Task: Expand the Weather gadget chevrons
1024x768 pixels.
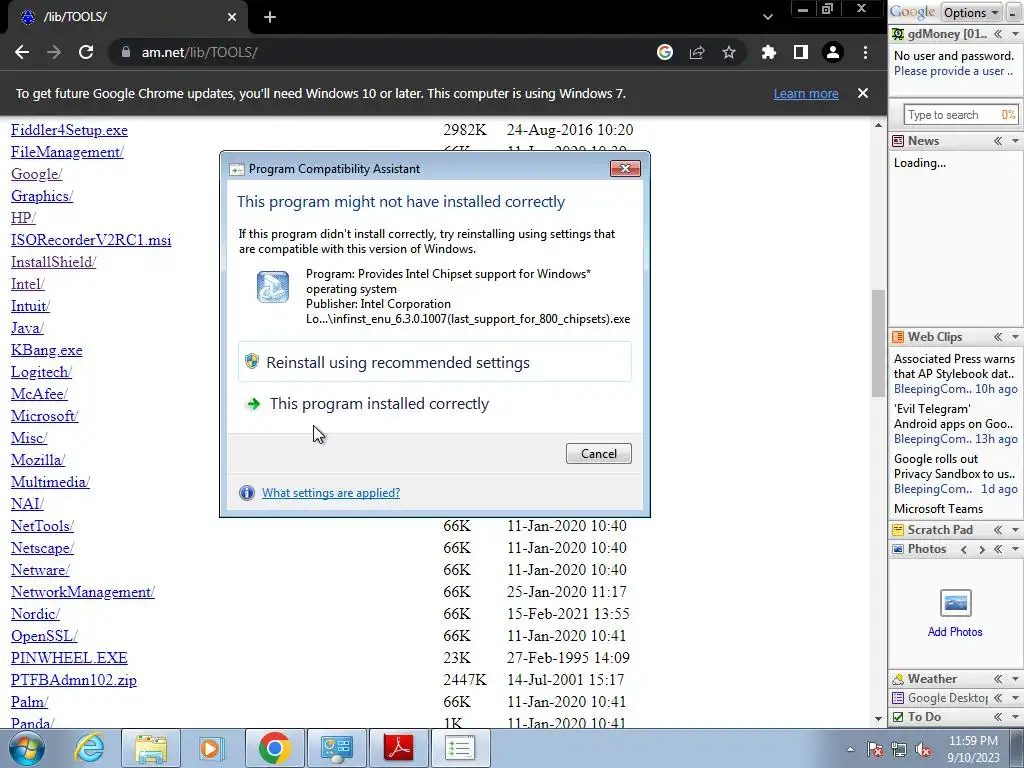Action: 998,679
